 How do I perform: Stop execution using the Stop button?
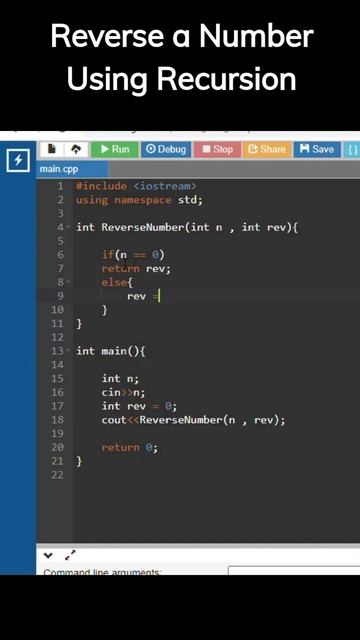click(x=218, y=149)
